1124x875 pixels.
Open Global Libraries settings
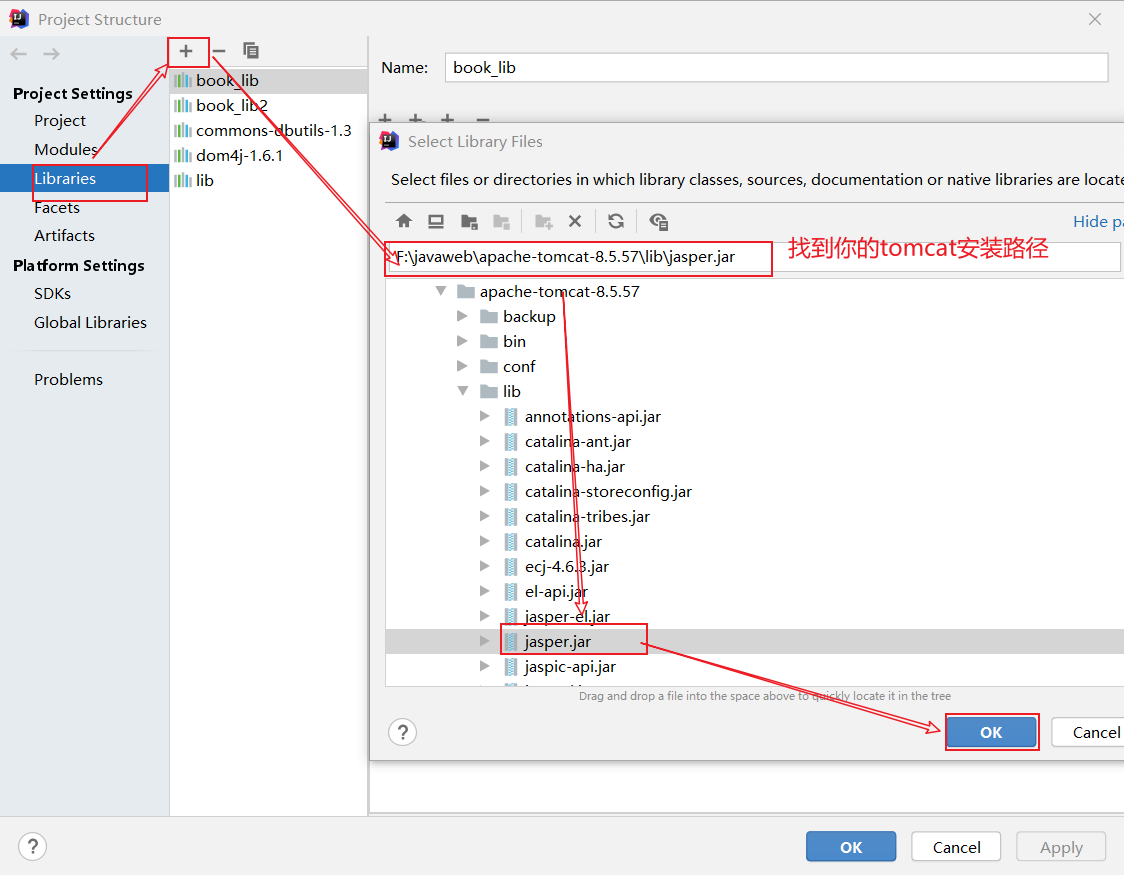(90, 322)
